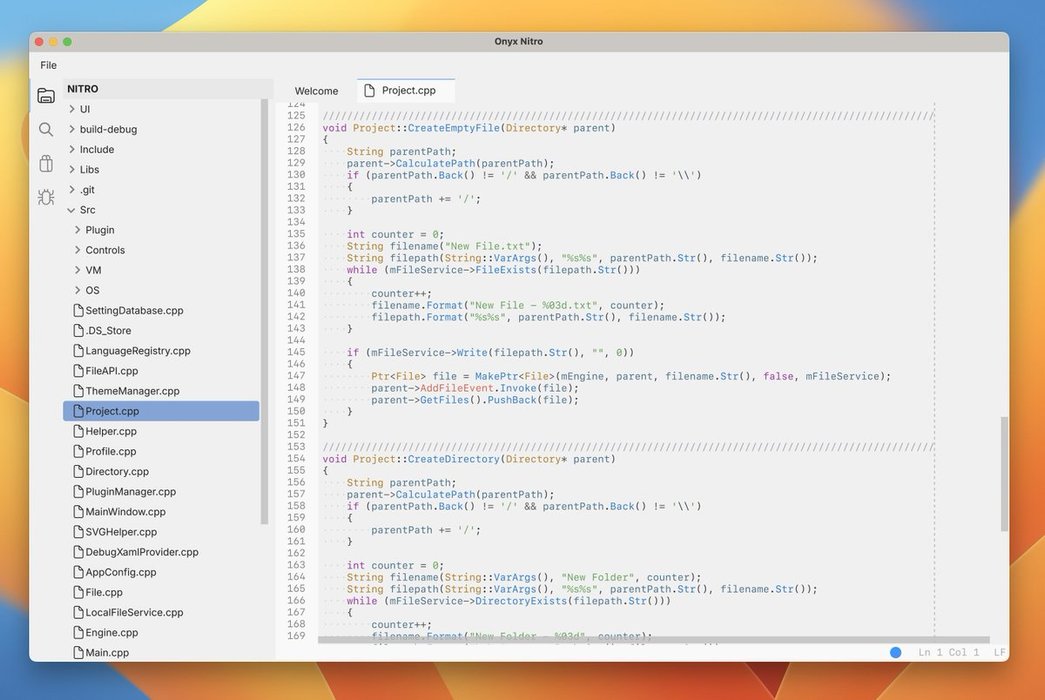Click file icon beside Directory.cpp

[x=78, y=471]
